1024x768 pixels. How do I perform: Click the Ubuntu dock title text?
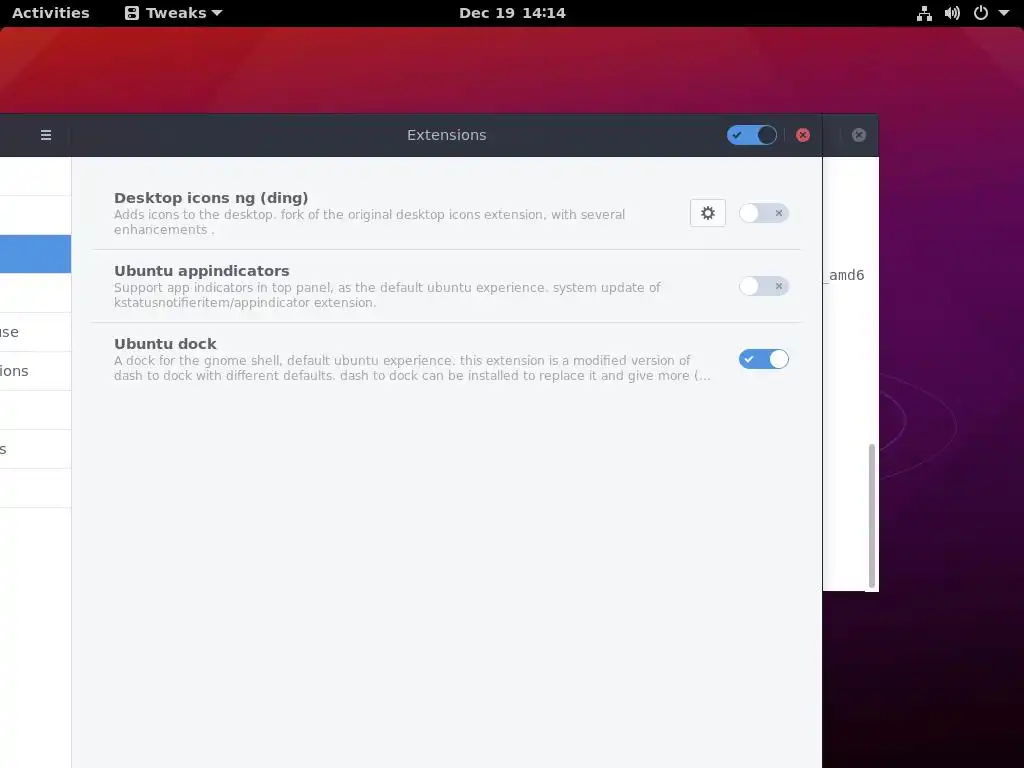point(165,344)
